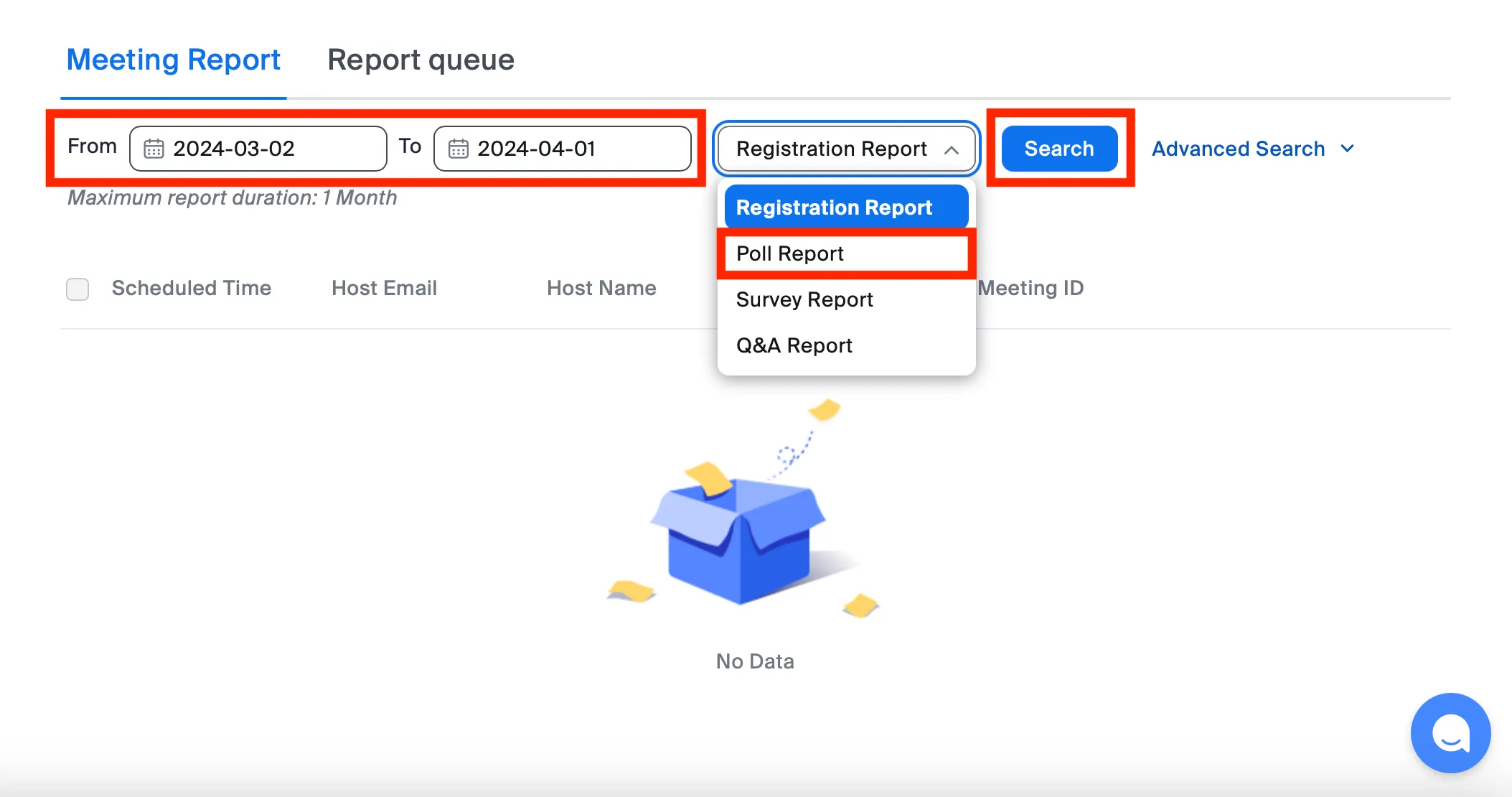
Task: Expand Advanced Search options
Action: pyautogui.click(x=1238, y=149)
